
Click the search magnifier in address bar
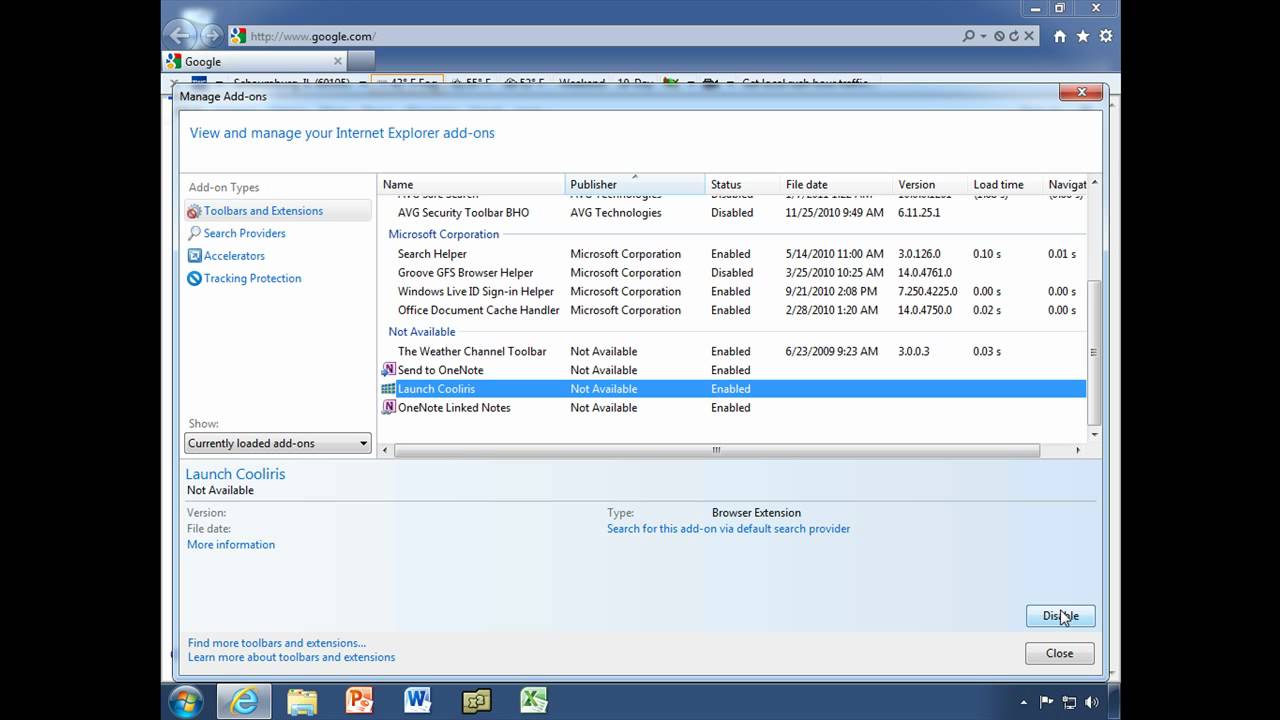968,36
